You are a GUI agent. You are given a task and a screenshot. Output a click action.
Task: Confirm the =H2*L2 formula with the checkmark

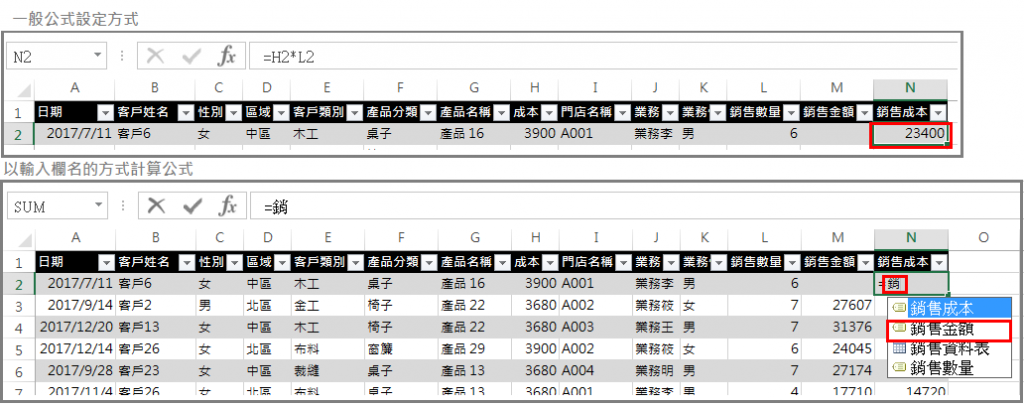click(191, 56)
